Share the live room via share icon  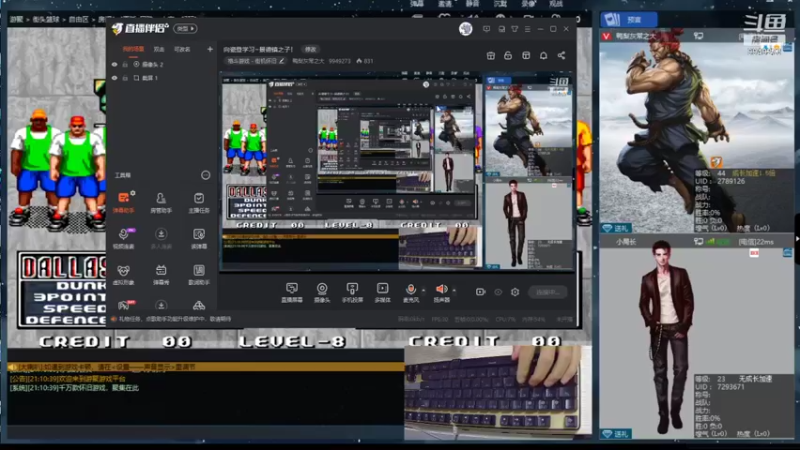pyautogui.click(x=561, y=56)
